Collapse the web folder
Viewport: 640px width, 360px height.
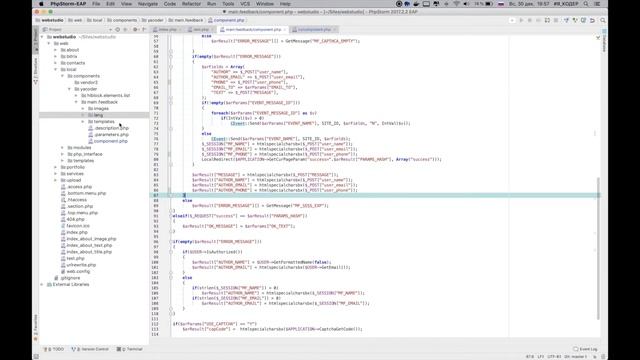coord(49,43)
